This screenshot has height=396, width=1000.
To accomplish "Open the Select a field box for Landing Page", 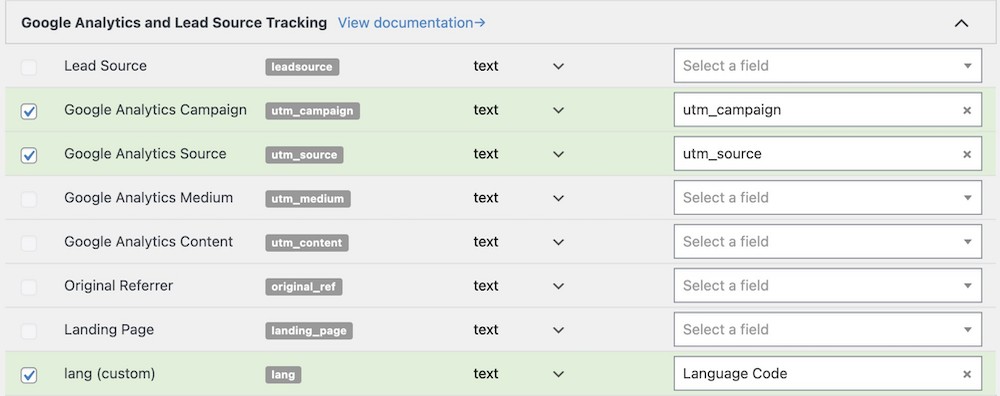I will coord(827,330).
